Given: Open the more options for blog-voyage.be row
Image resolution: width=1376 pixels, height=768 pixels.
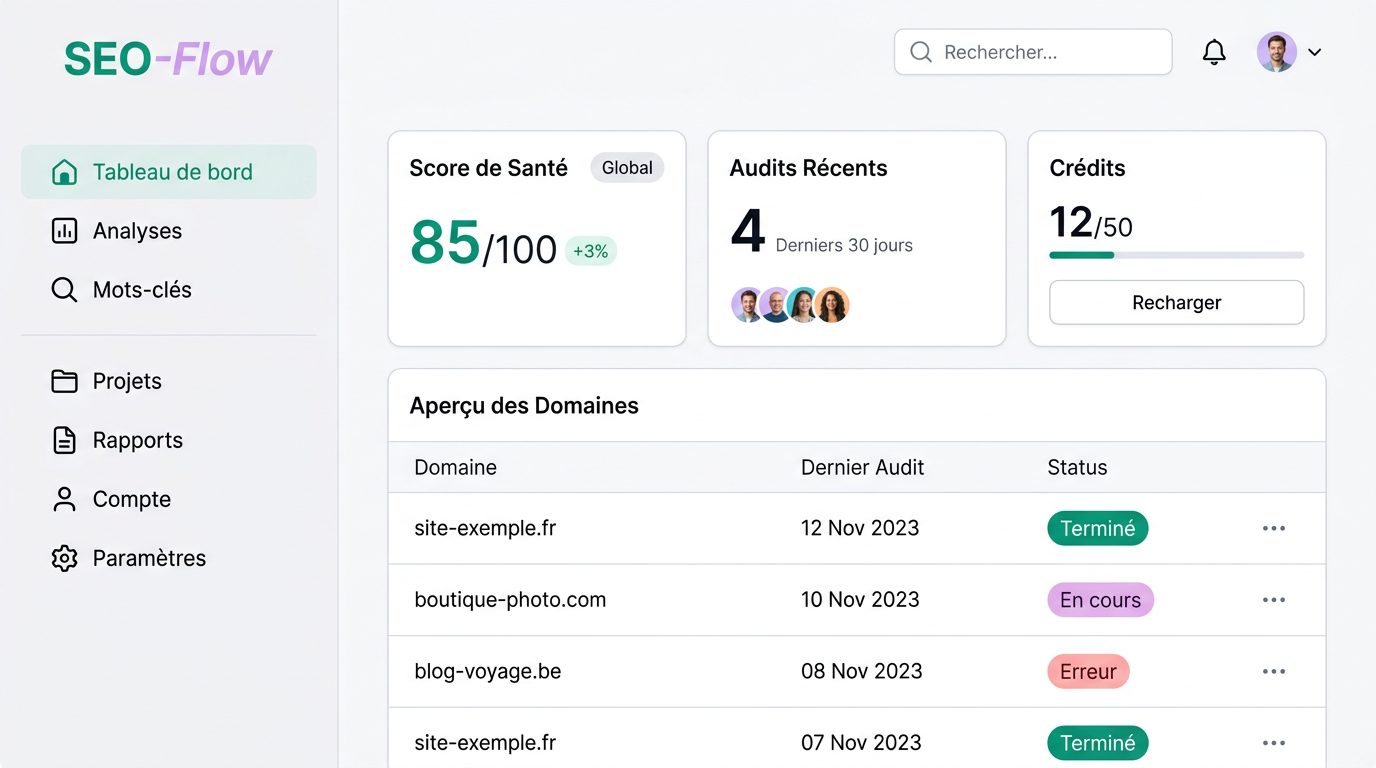Looking at the screenshot, I should [x=1274, y=672].
